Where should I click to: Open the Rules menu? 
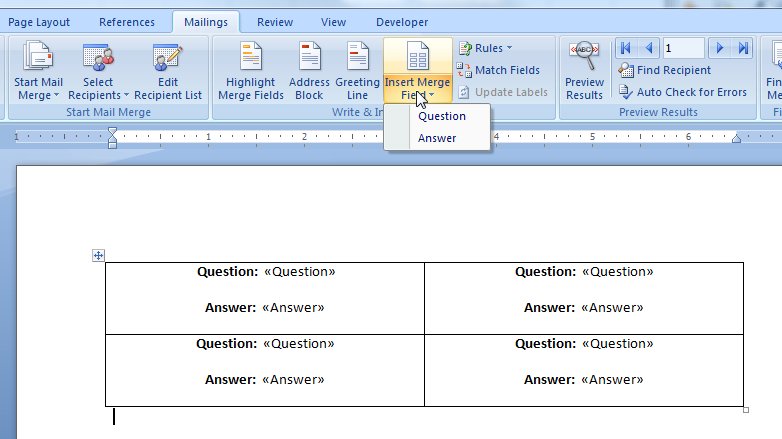coord(485,48)
